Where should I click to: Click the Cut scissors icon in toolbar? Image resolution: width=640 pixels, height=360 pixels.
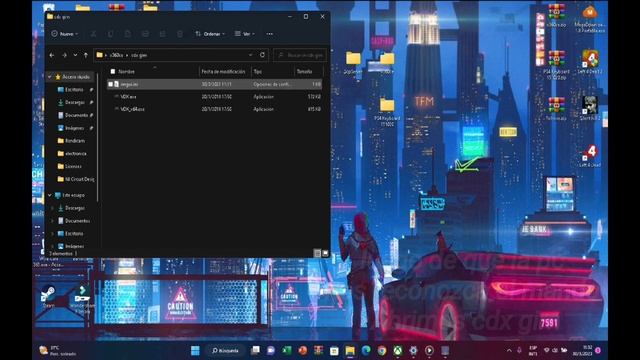point(93,34)
